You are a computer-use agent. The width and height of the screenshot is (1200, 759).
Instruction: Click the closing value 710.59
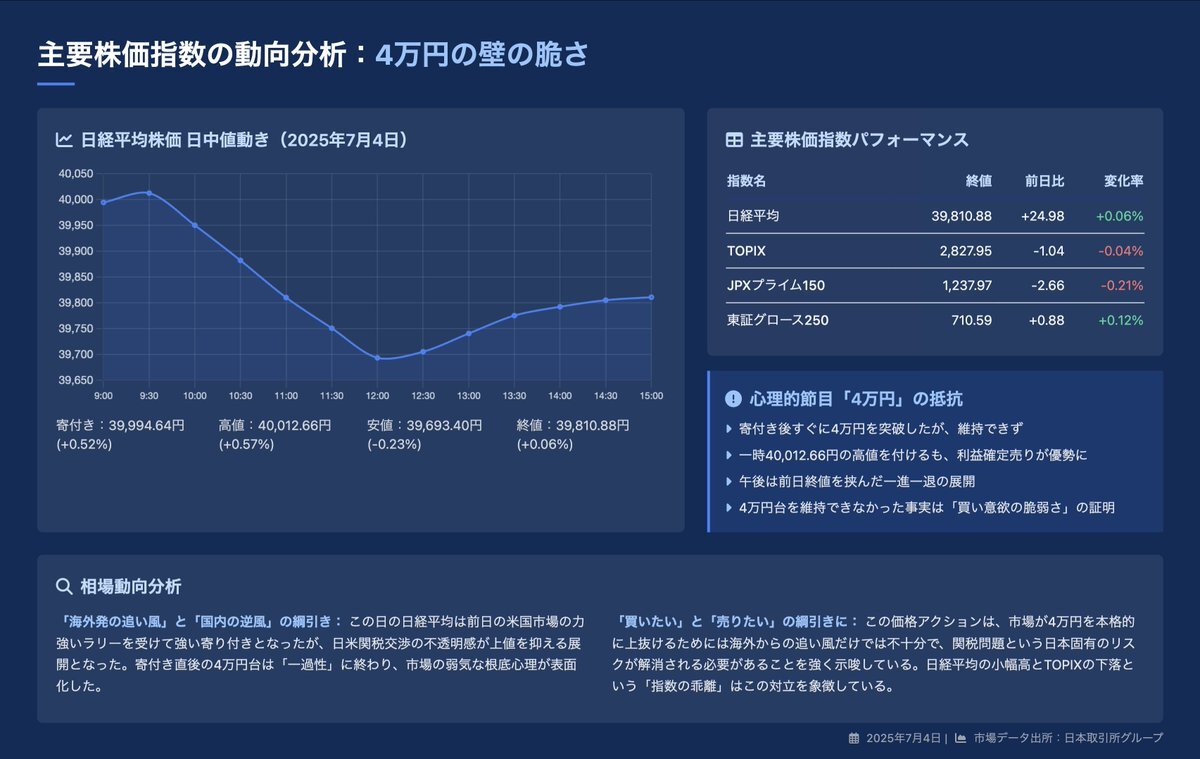972,321
